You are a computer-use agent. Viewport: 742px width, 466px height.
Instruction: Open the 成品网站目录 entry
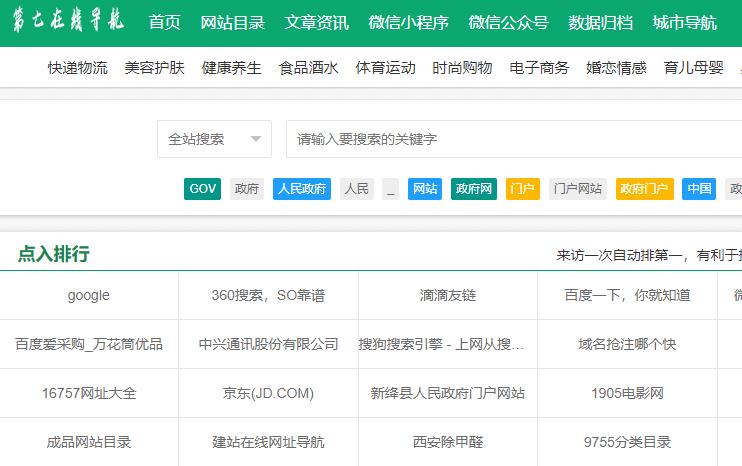(88, 442)
